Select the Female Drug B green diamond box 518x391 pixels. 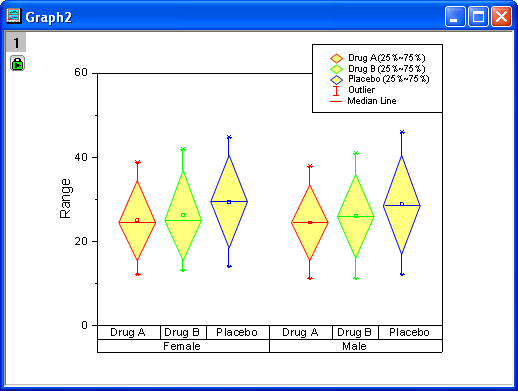click(183, 215)
